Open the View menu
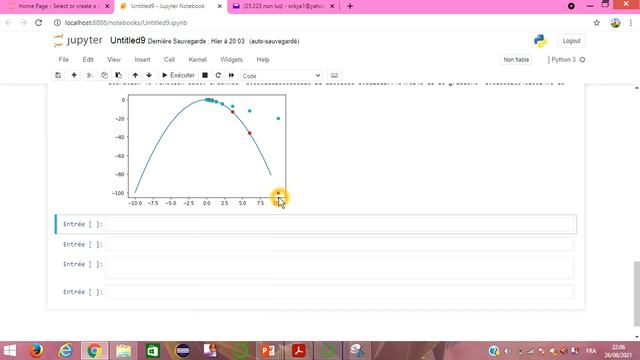Image resolution: width=640 pixels, height=360 pixels. 114,60
